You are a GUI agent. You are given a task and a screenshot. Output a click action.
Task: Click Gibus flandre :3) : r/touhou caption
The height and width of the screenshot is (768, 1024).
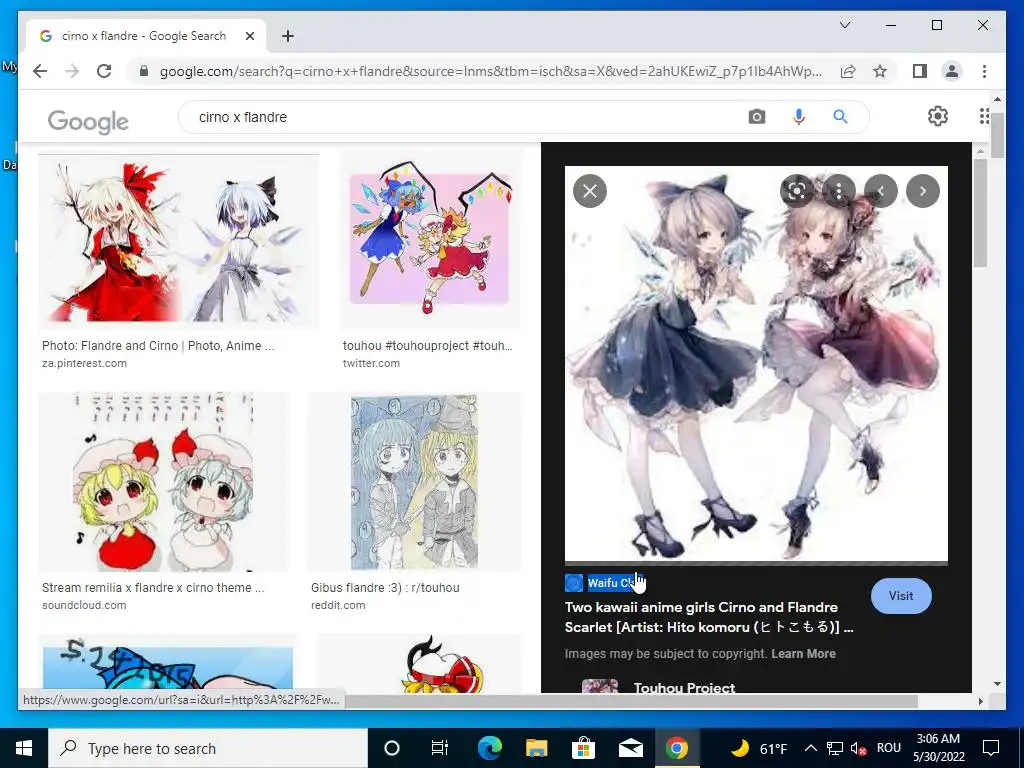click(385, 587)
